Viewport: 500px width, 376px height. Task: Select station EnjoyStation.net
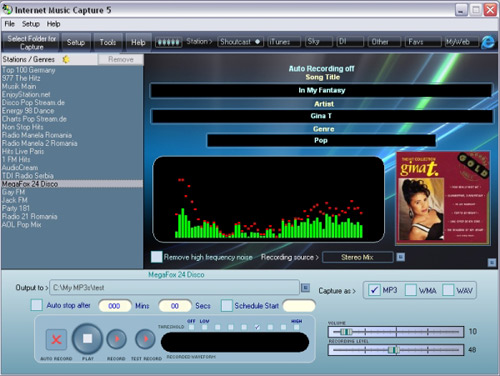point(72,94)
